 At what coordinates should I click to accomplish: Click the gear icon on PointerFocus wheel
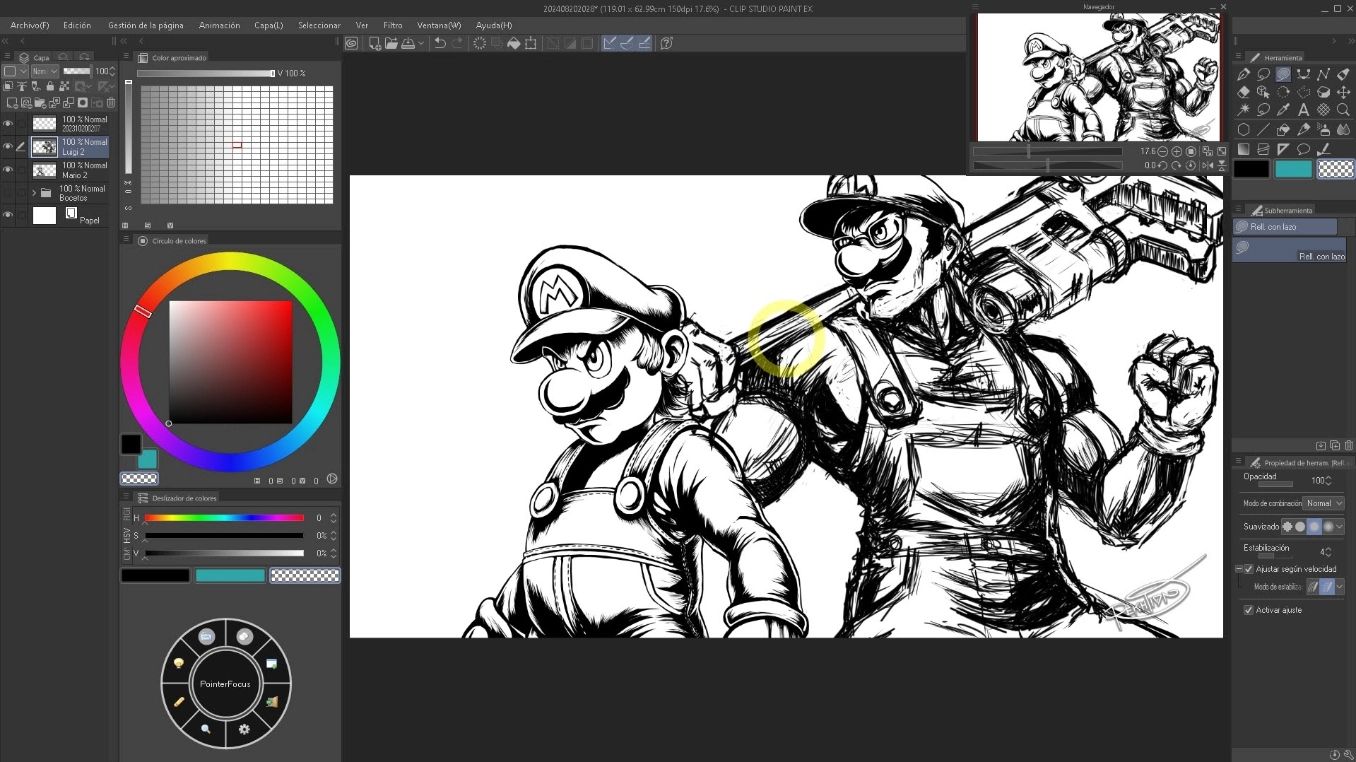tap(244, 729)
